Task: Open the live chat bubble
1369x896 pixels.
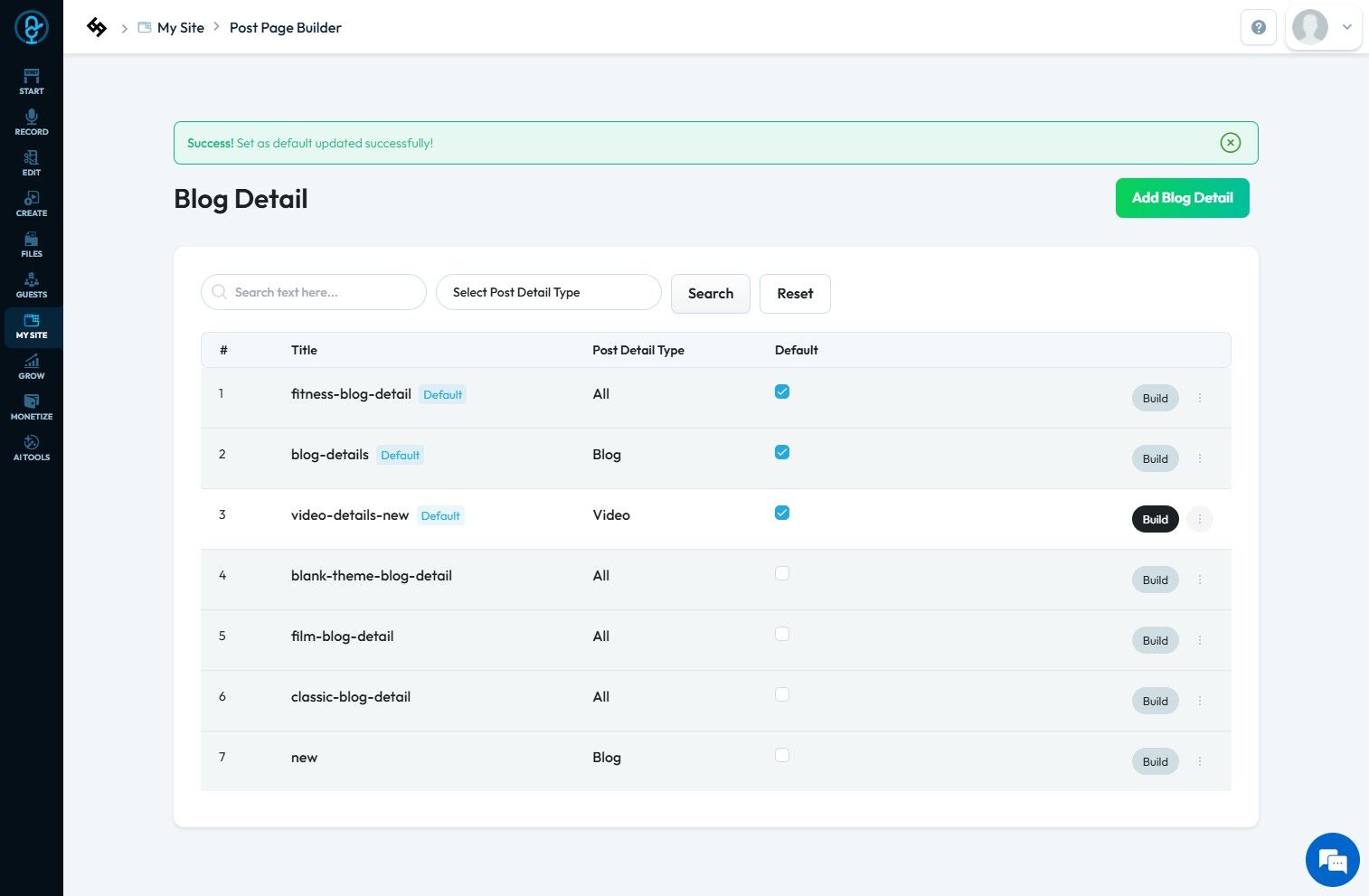Action: coord(1332,860)
